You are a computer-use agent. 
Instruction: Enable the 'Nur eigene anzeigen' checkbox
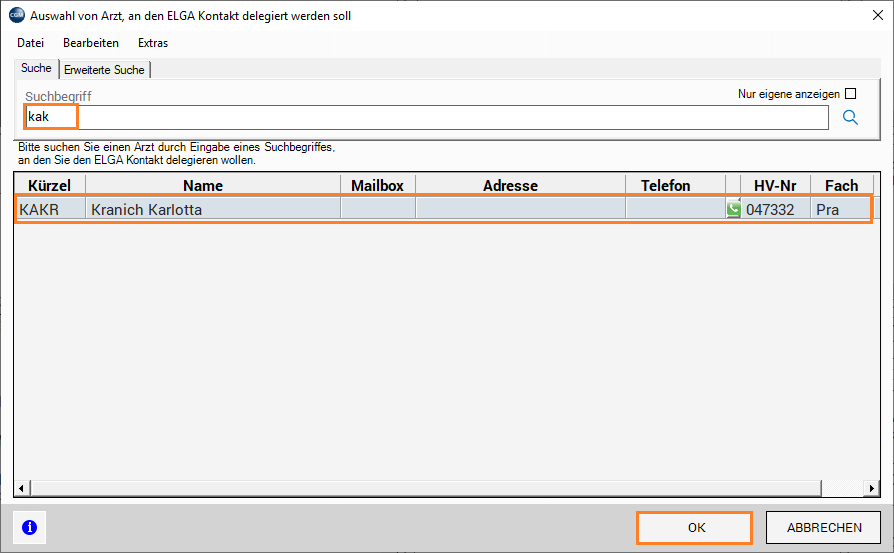(851, 94)
